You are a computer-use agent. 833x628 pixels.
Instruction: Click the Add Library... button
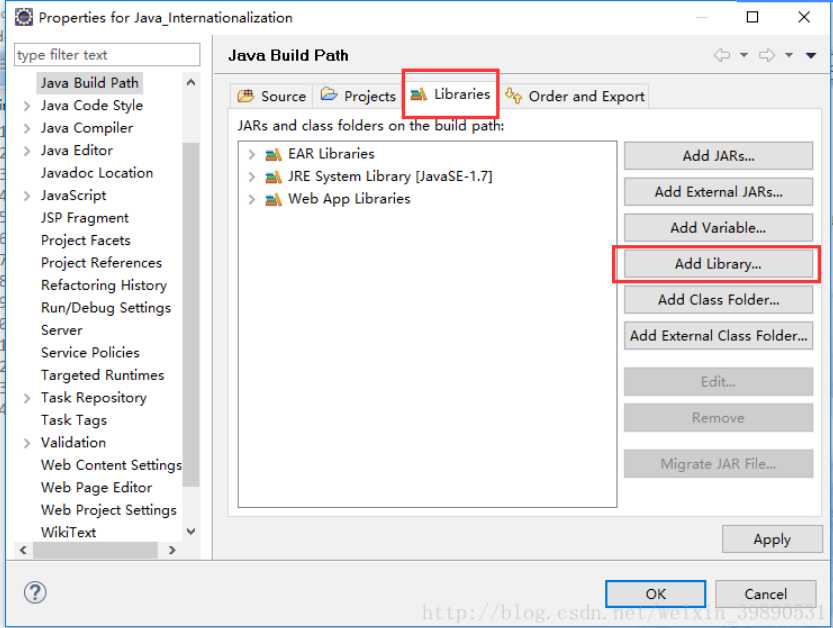[718, 264]
